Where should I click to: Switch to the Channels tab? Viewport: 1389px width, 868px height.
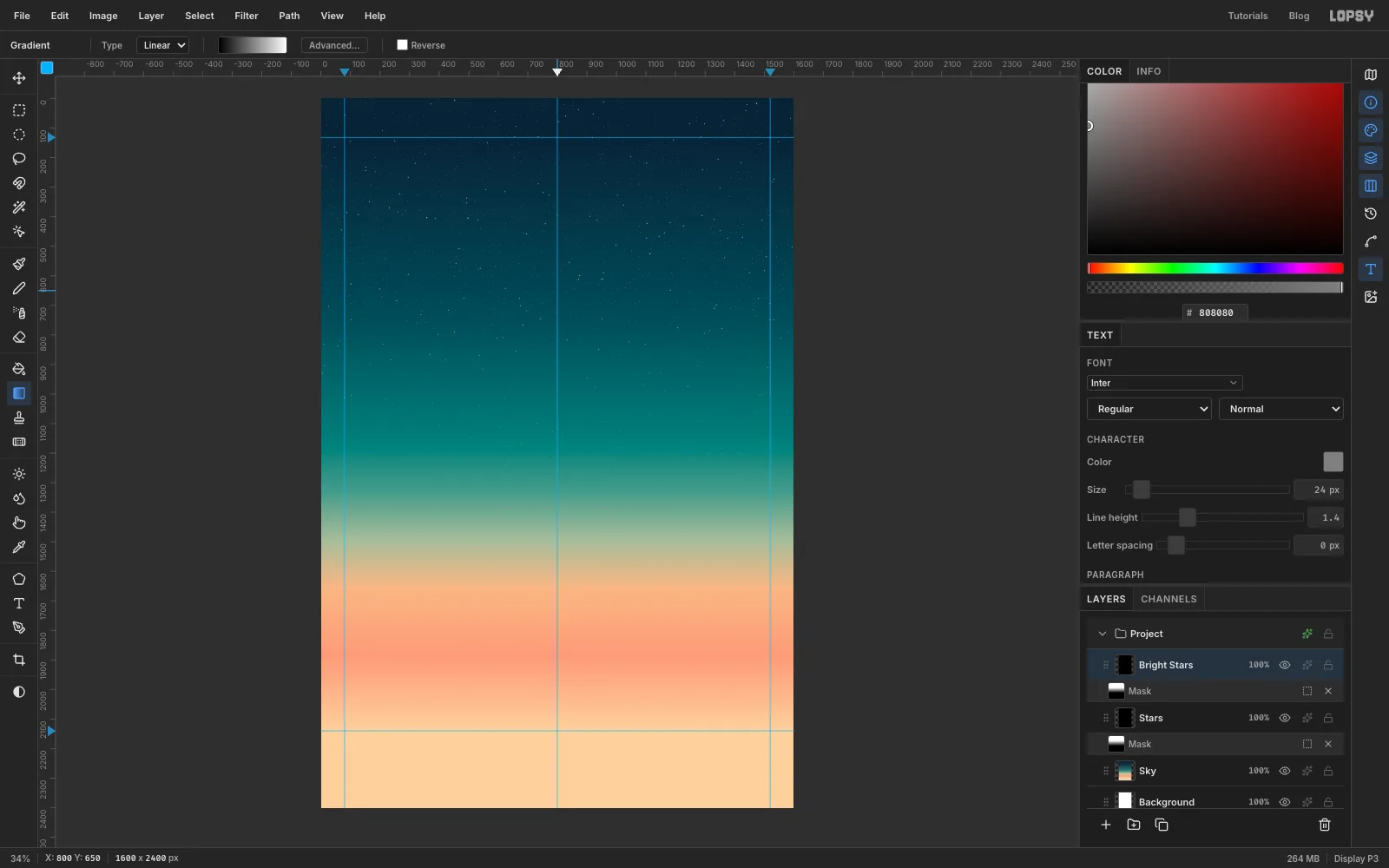point(1168,599)
